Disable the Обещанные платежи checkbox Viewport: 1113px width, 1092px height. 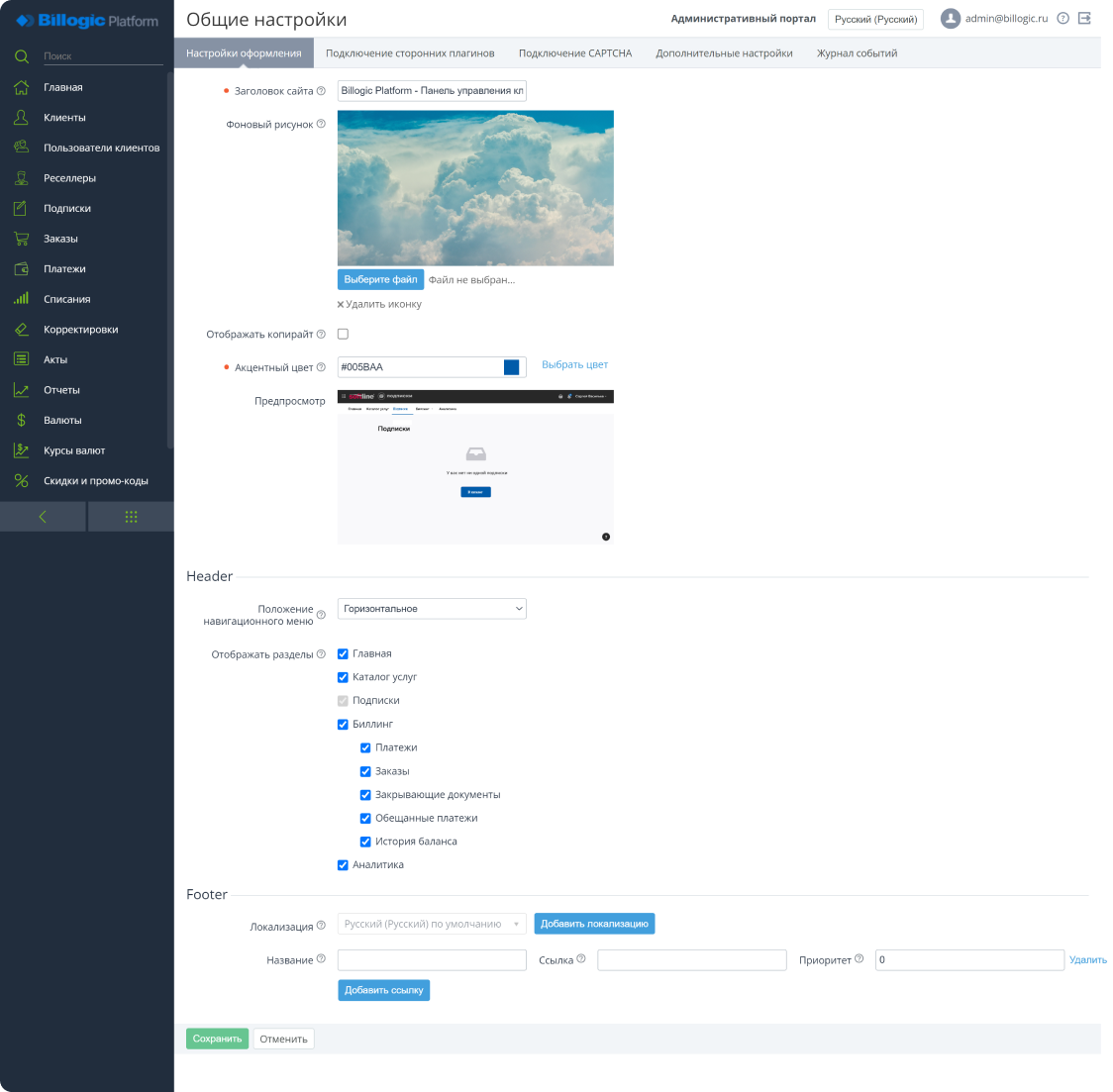tap(365, 818)
